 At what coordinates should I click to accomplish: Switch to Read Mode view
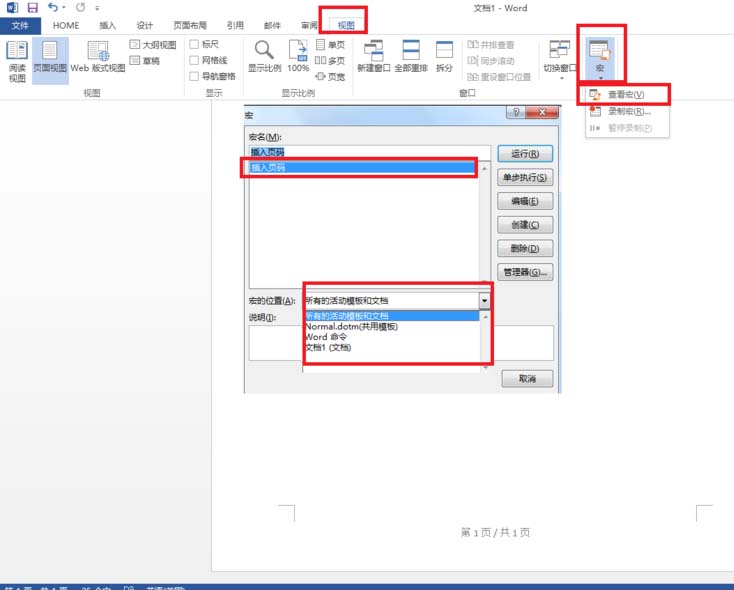point(17,61)
